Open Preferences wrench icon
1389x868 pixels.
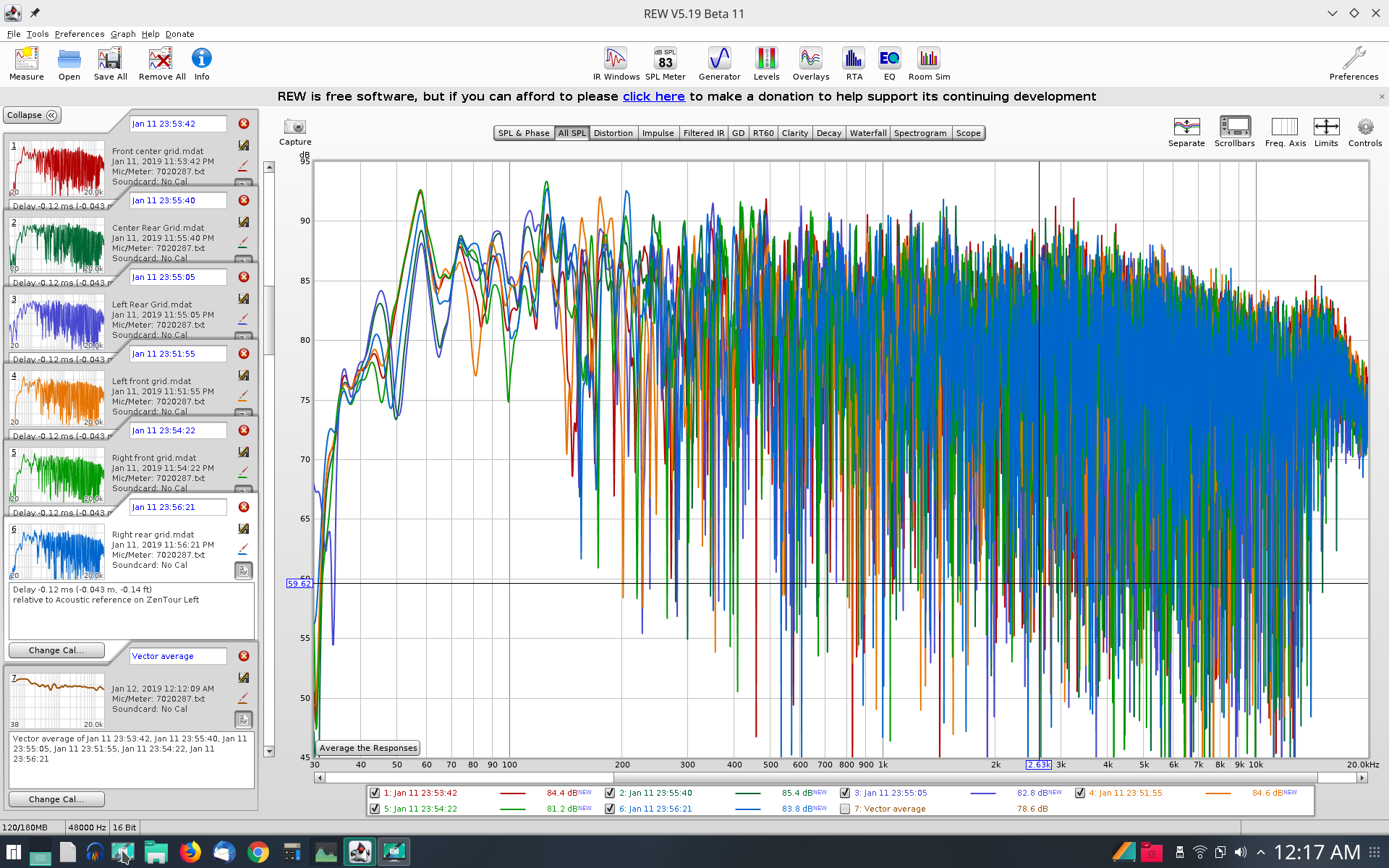1354,64
